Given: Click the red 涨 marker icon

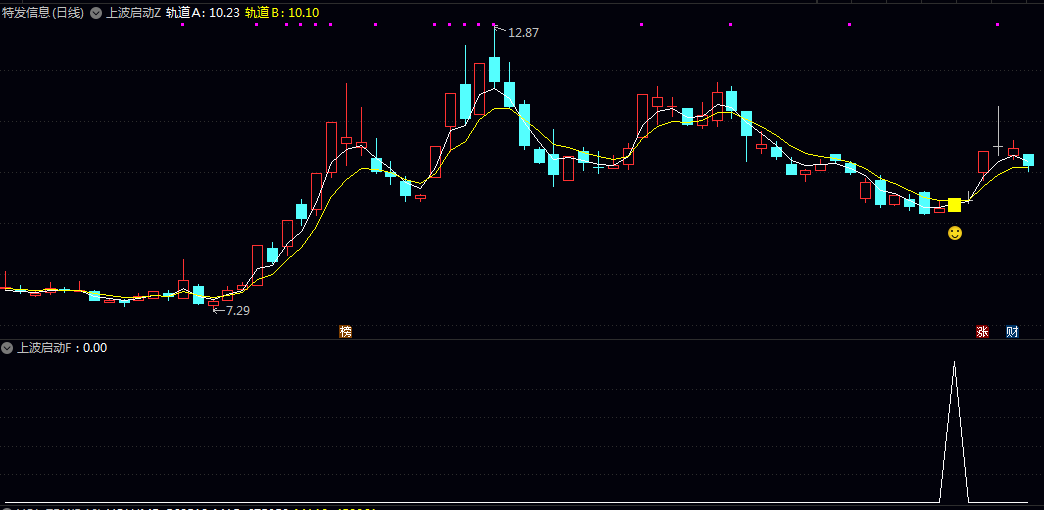Looking at the screenshot, I should coord(982,332).
